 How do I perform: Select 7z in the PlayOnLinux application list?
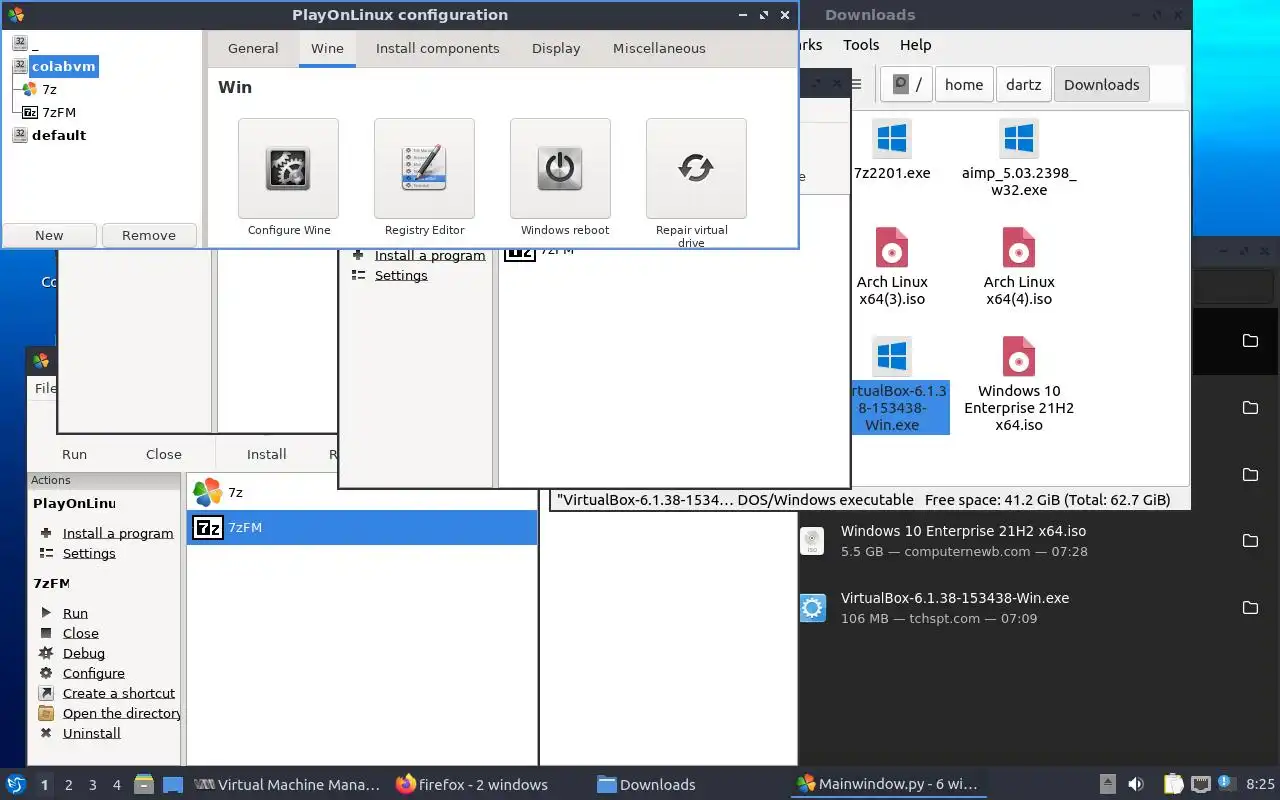[362, 492]
